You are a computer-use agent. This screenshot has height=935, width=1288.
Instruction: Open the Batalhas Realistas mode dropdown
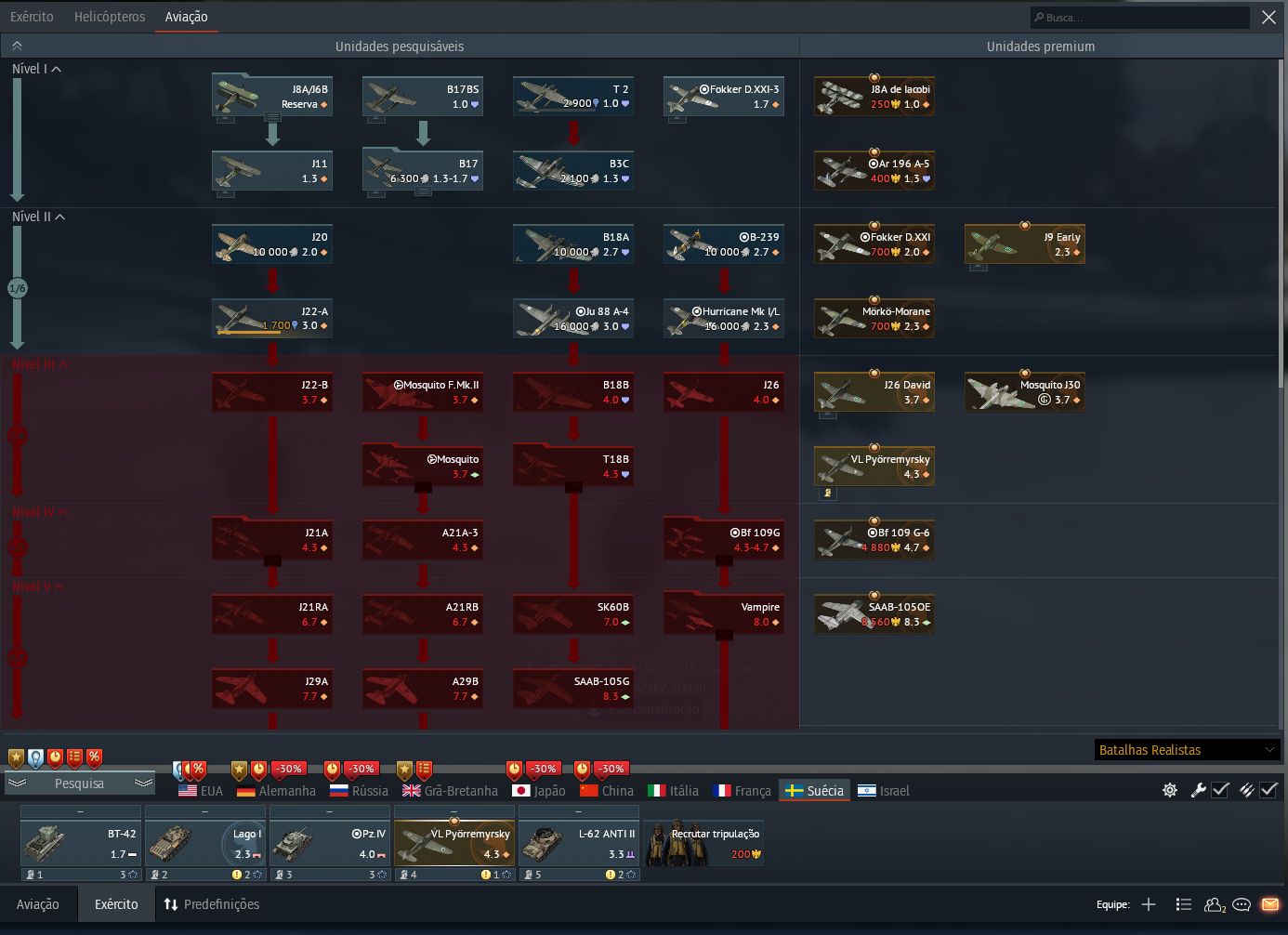tap(1188, 750)
